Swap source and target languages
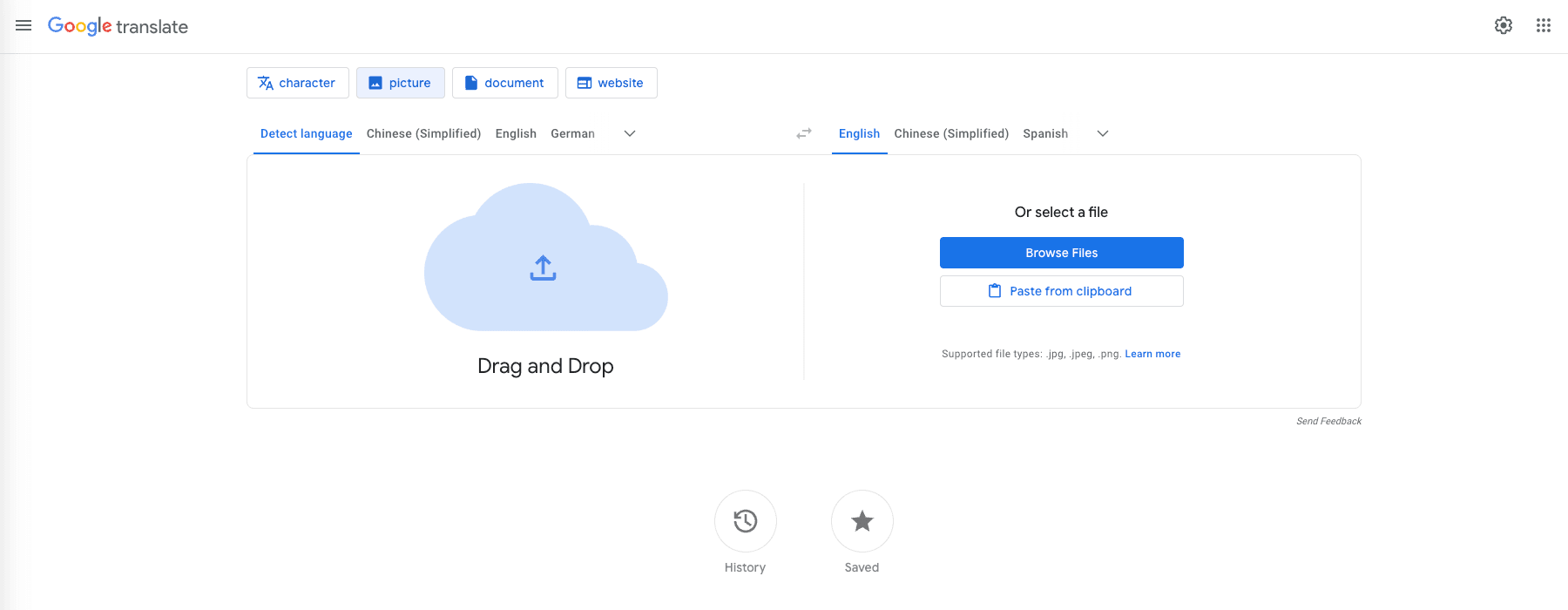Image resolution: width=1568 pixels, height=610 pixels. [x=804, y=133]
